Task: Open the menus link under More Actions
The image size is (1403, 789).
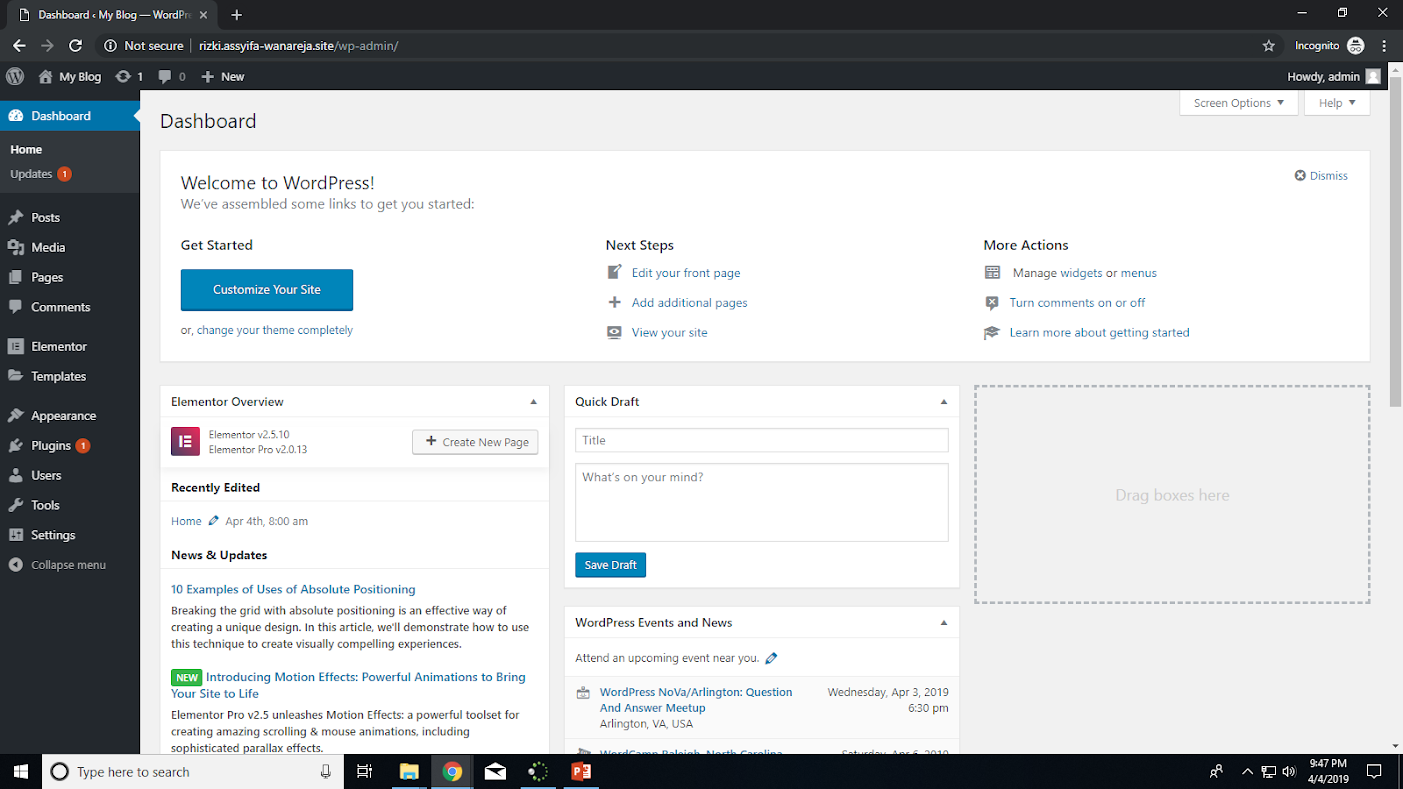Action: click(1139, 273)
